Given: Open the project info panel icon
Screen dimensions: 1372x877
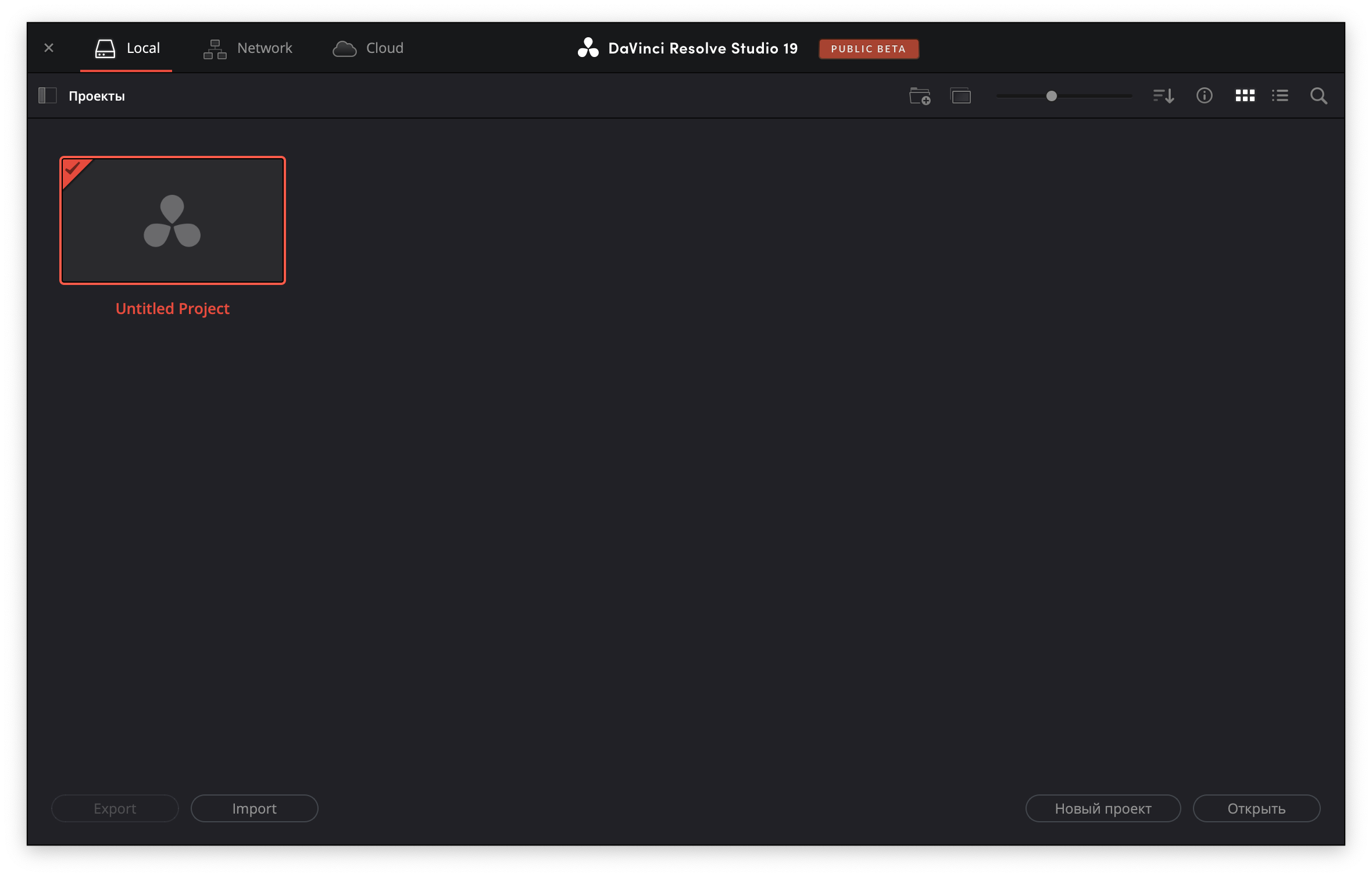Looking at the screenshot, I should click(x=1204, y=95).
